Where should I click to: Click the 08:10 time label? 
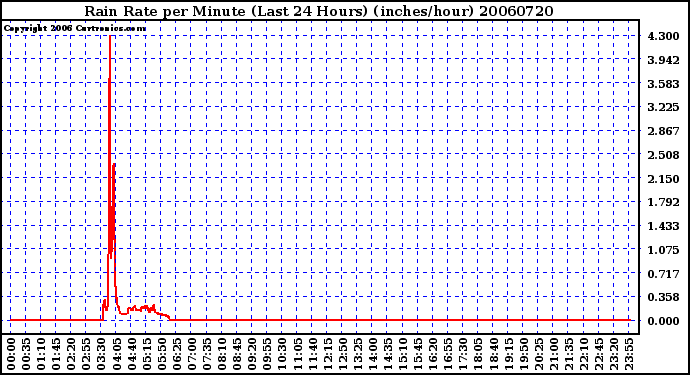coord(222,354)
